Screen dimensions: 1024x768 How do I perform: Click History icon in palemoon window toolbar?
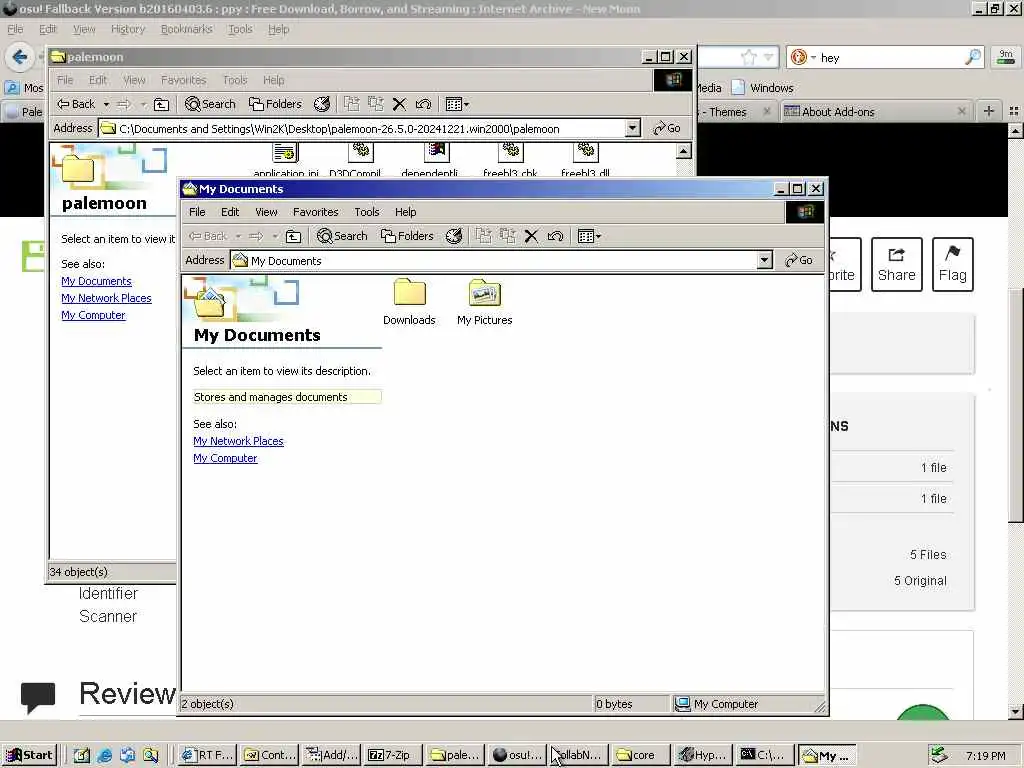point(322,104)
